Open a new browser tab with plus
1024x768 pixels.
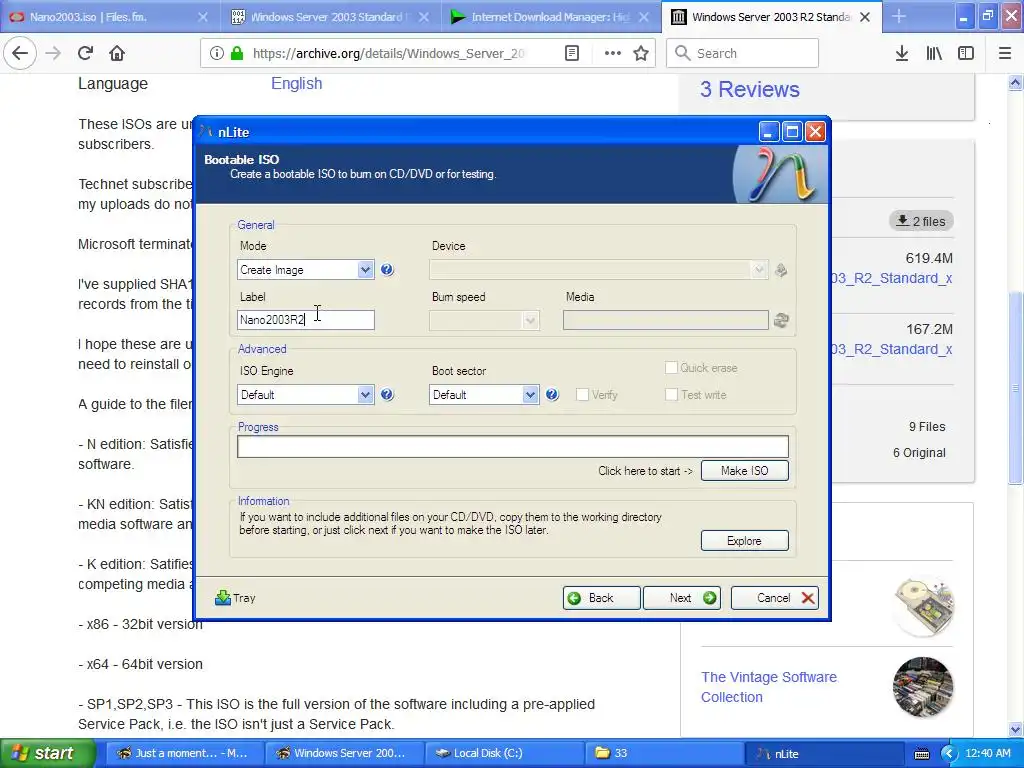[x=899, y=16]
